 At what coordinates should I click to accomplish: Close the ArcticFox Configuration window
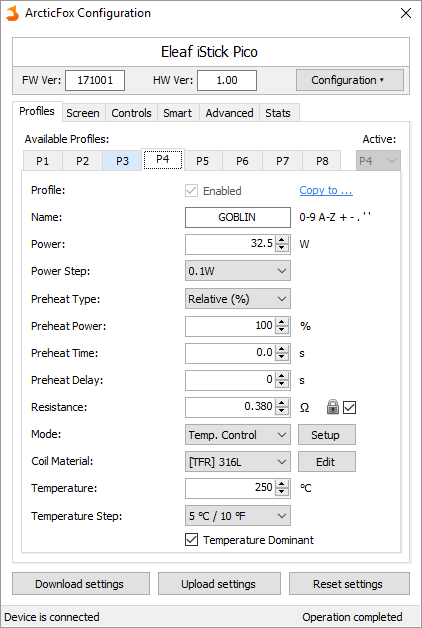(406, 13)
